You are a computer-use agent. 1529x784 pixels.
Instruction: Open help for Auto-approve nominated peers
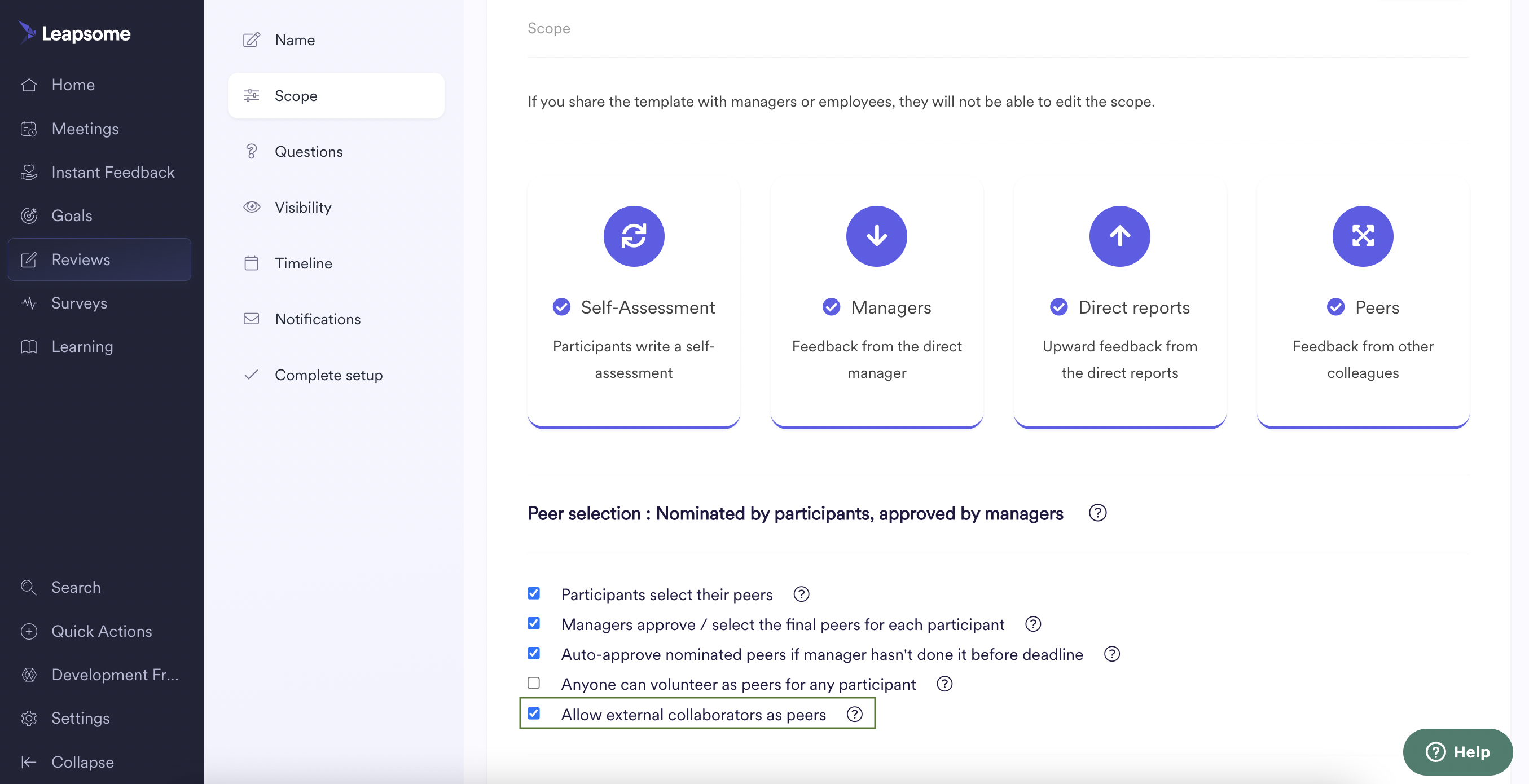pyautogui.click(x=1111, y=654)
